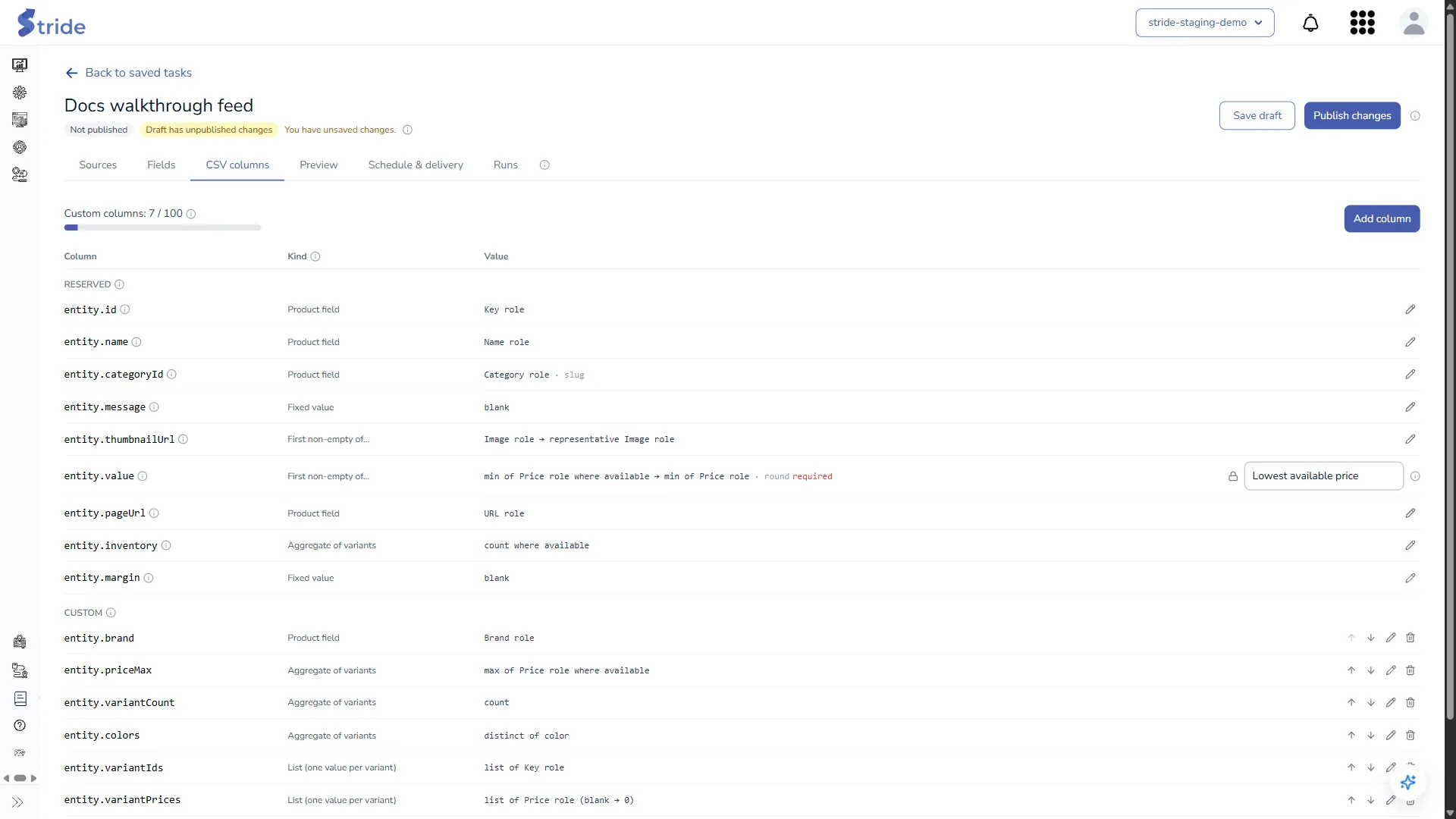Show info for CUSTOM section
The width and height of the screenshot is (1456, 819).
(x=111, y=613)
